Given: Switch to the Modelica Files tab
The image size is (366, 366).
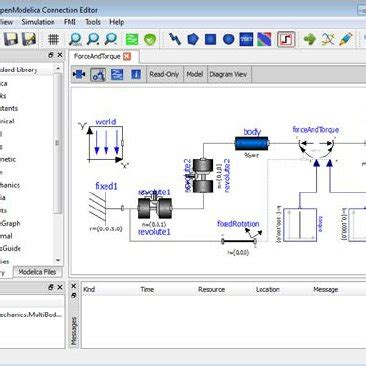Looking at the screenshot, I should [x=37, y=272].
